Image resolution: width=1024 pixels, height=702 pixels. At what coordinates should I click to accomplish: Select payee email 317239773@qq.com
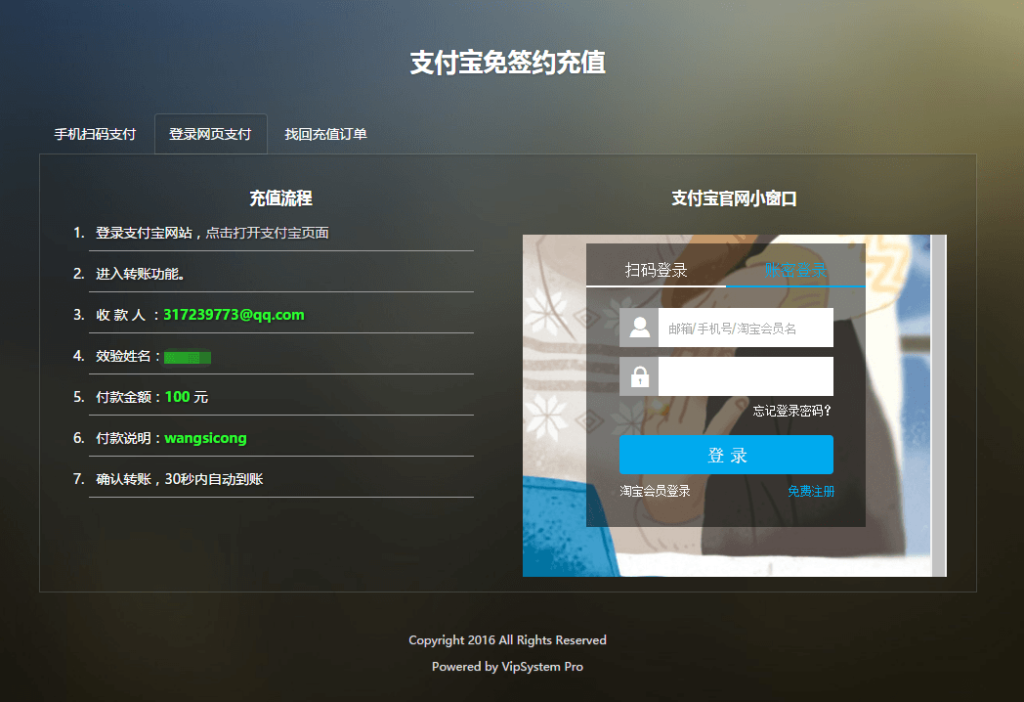coord(234,315)
